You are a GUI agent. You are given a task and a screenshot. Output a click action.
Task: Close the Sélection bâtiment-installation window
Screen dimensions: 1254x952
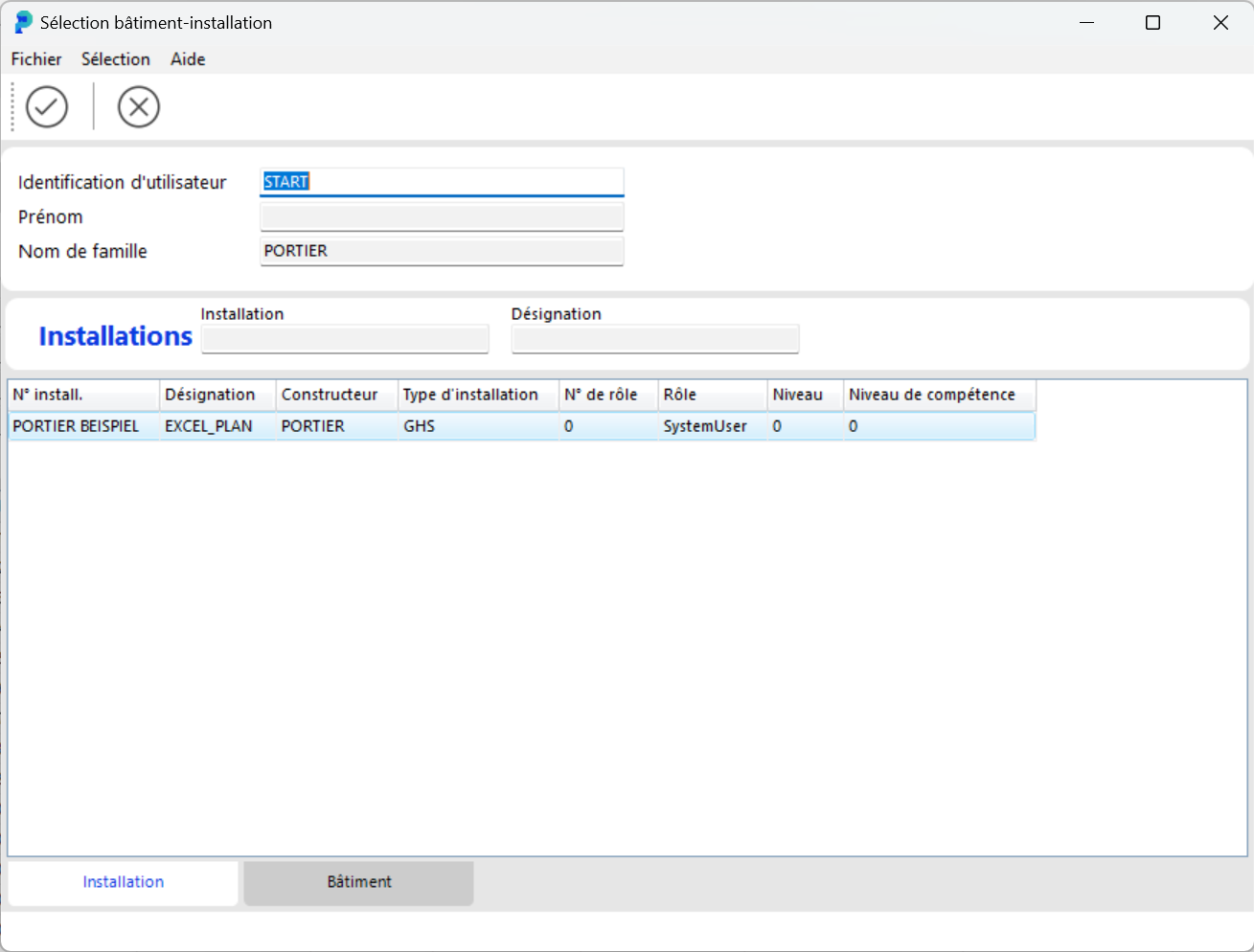click(1220, 22)
